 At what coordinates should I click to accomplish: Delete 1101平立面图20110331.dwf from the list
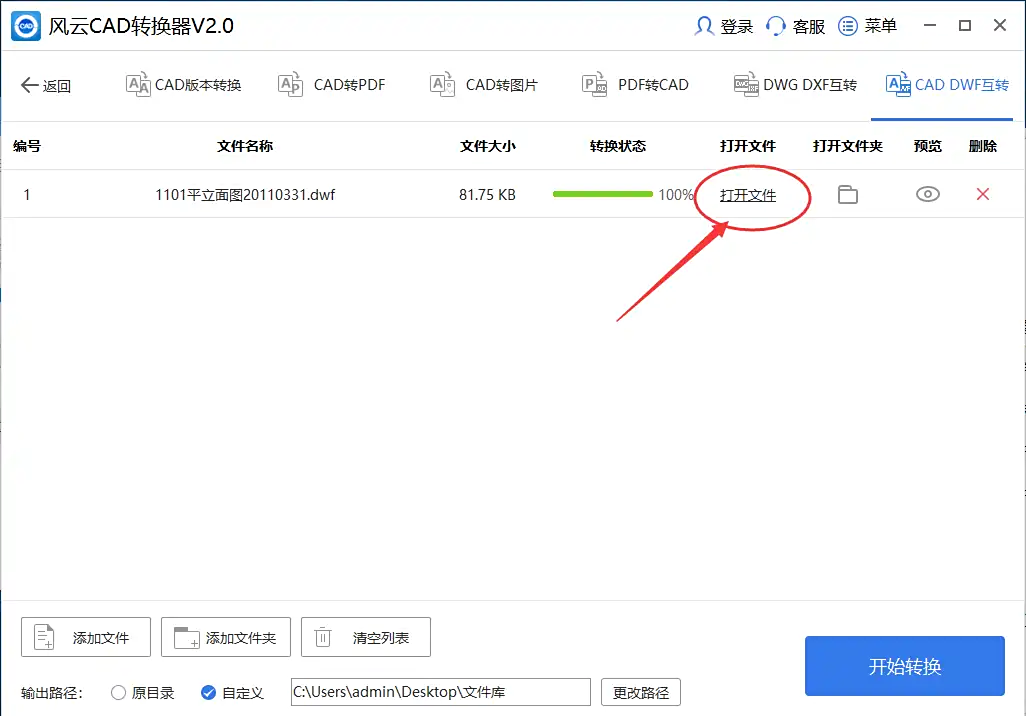coord(982,194)
